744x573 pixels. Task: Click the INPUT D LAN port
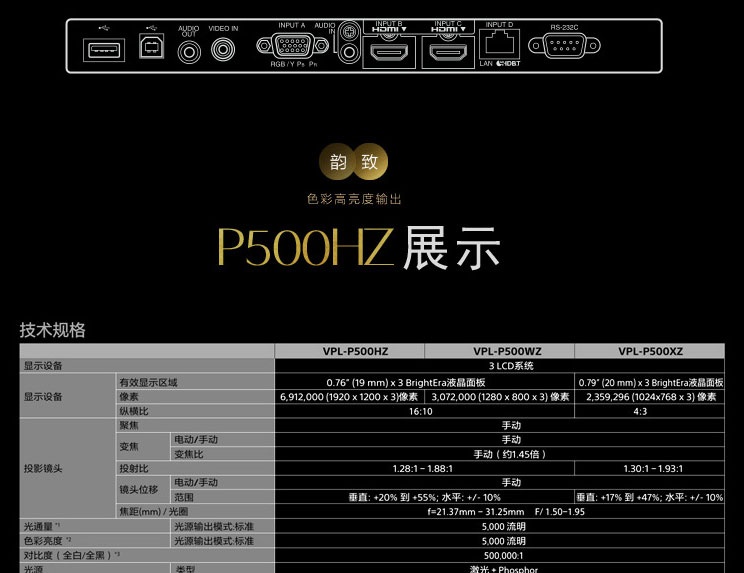[498, 44]
